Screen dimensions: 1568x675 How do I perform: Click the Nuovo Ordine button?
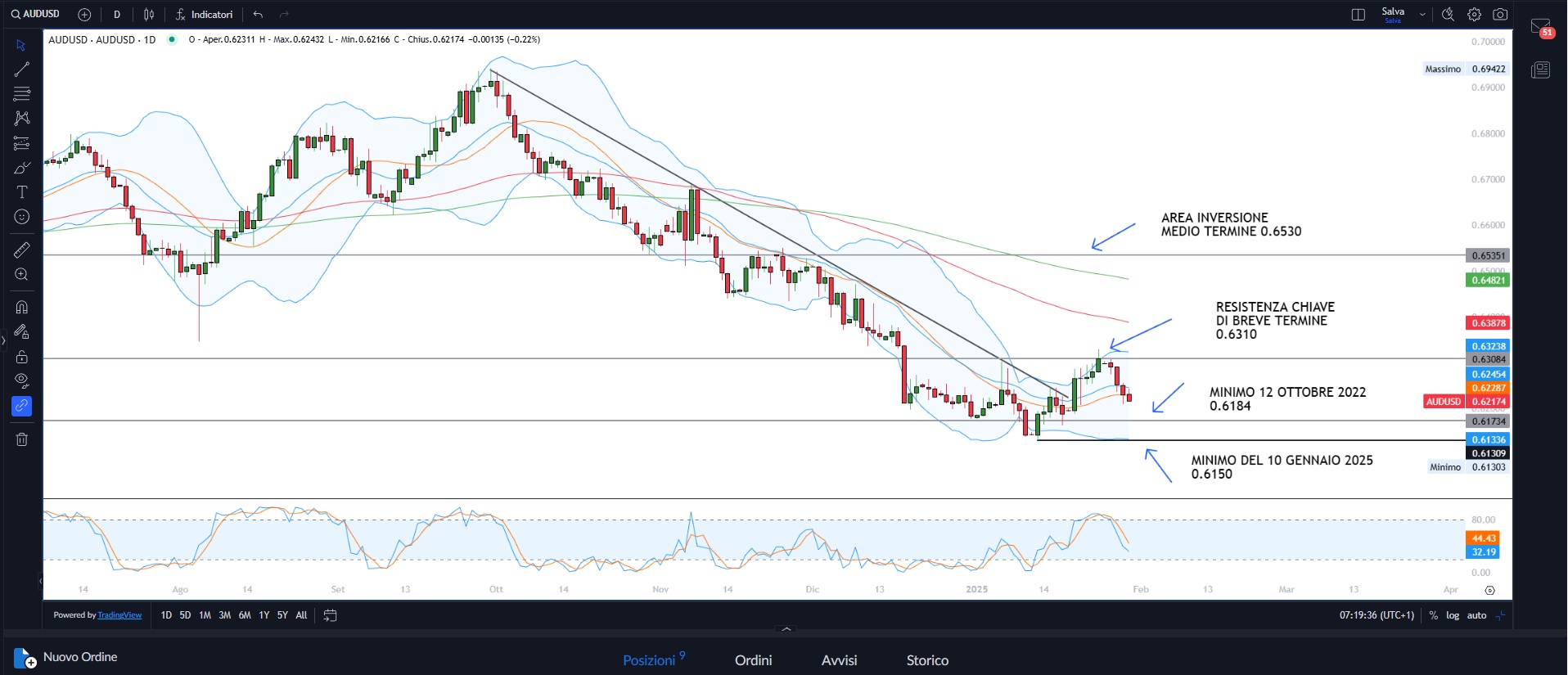pyautogui.click(x=66, y=657)
